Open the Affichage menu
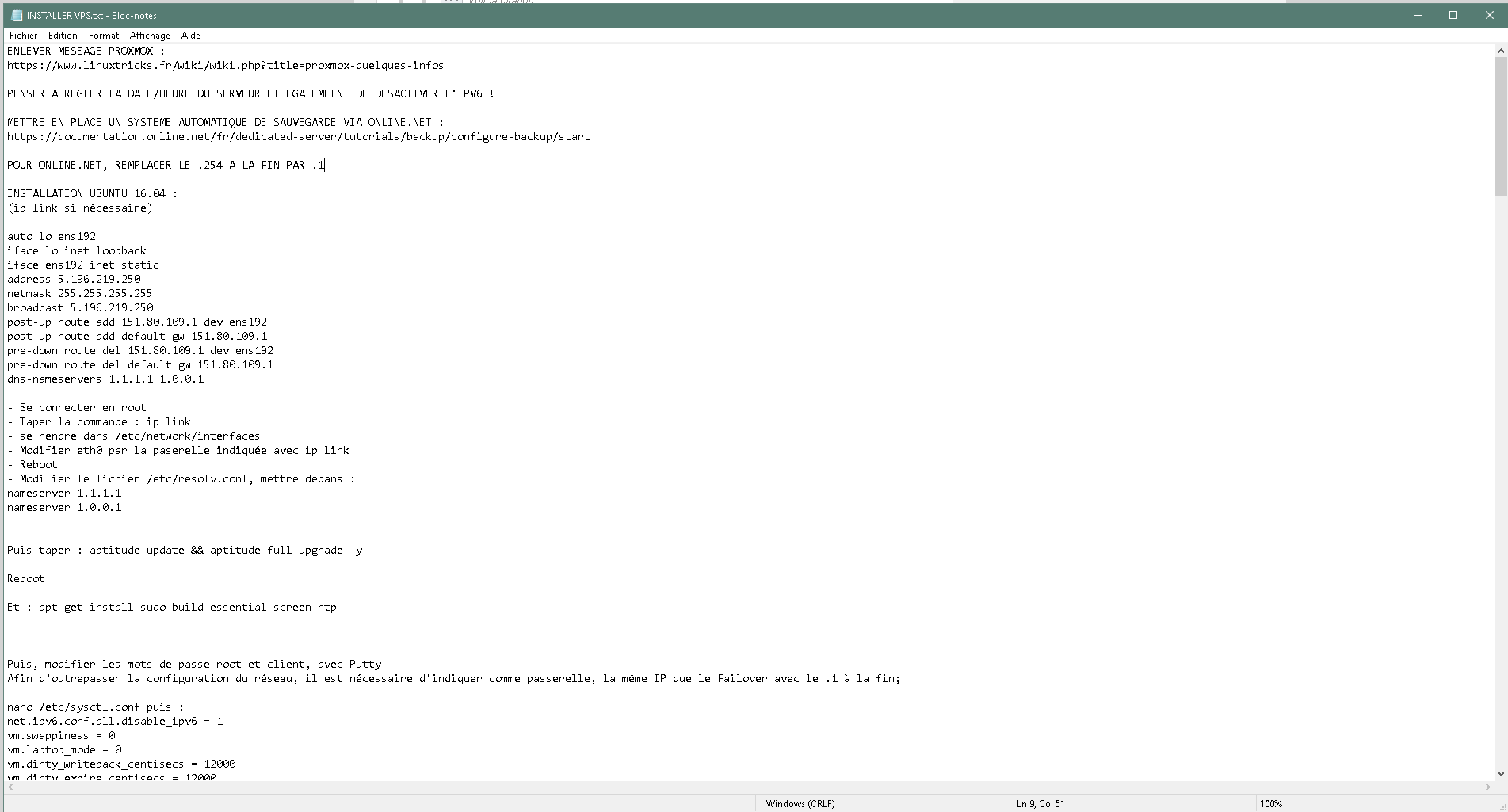This screenshot has width=1508, height=812. [150, 36]
